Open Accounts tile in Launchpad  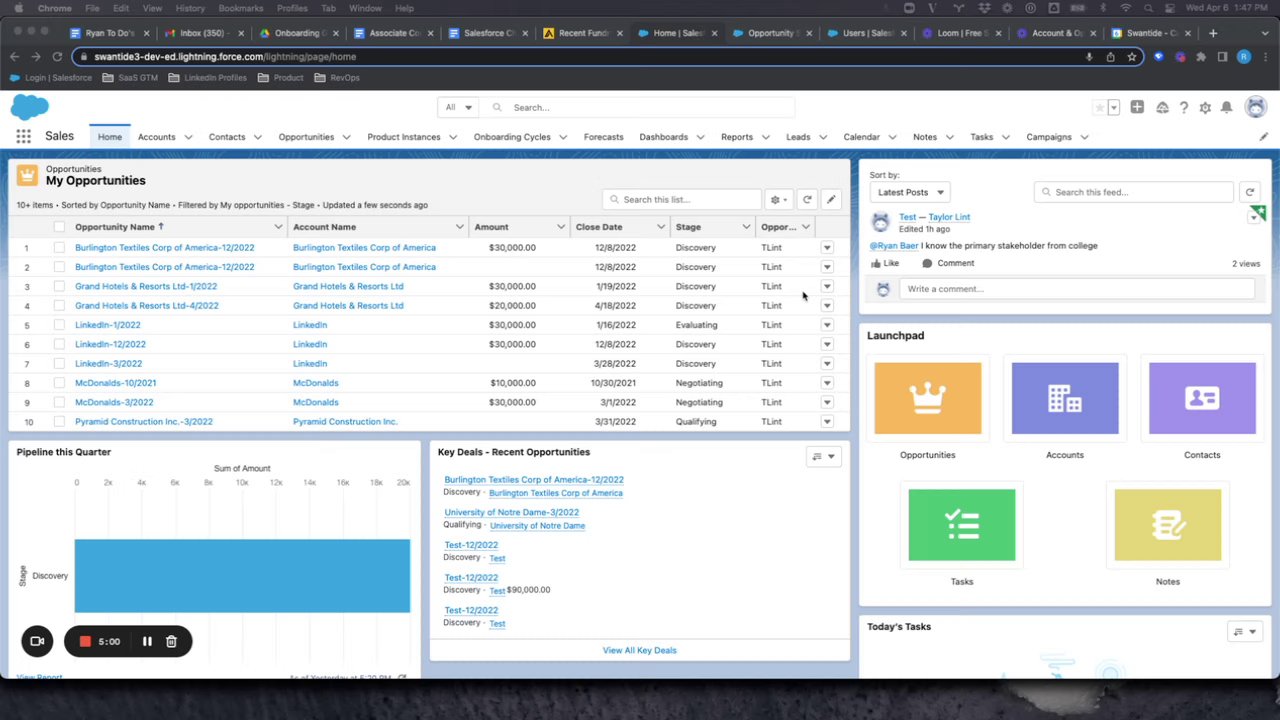pos(1065,398)
